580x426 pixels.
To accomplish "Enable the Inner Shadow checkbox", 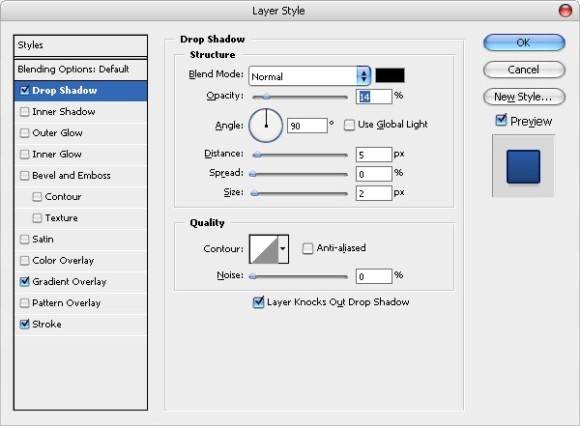I will pos(24,112).
